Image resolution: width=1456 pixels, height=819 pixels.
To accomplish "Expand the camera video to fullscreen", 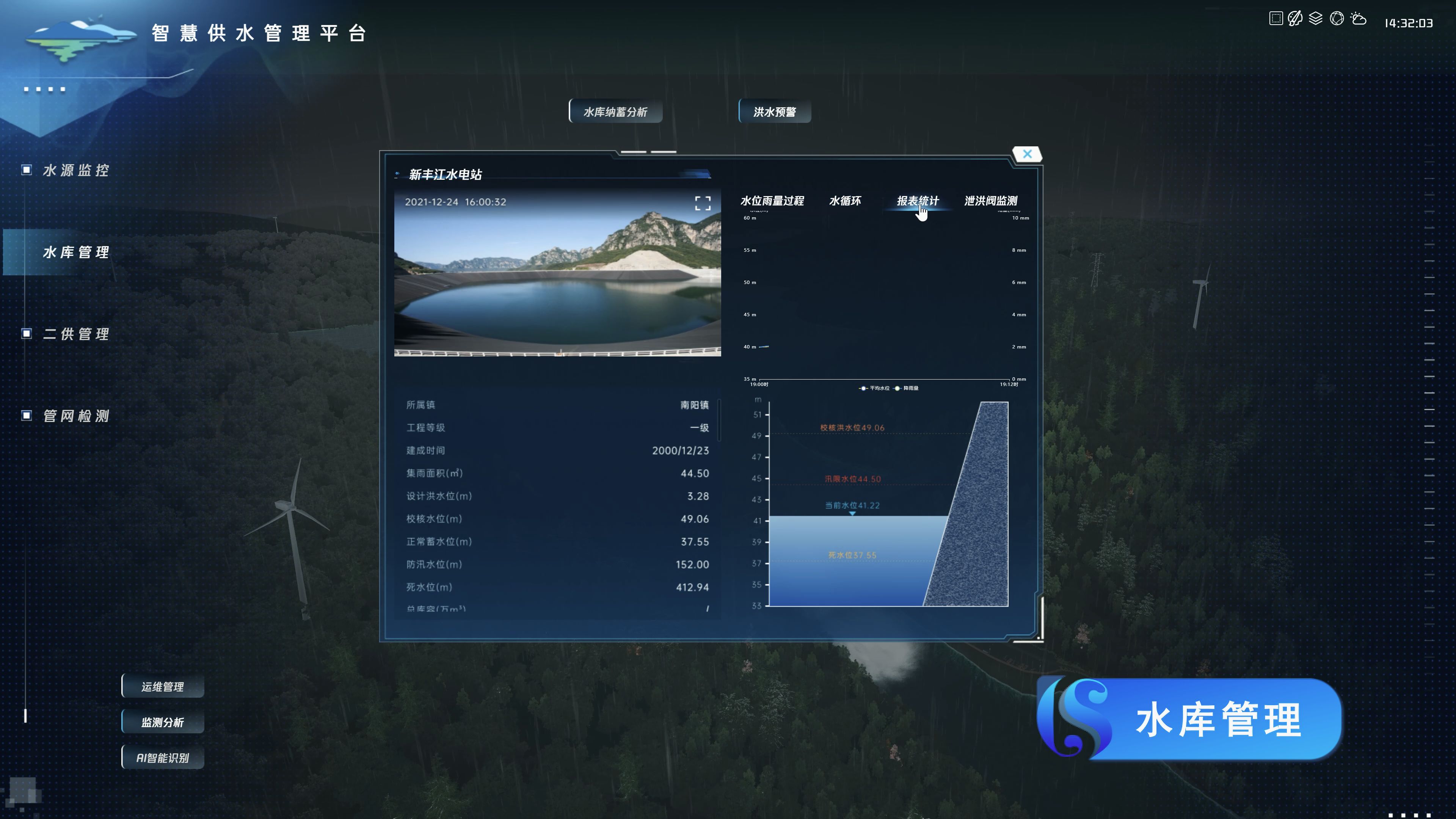I will 703,204.
